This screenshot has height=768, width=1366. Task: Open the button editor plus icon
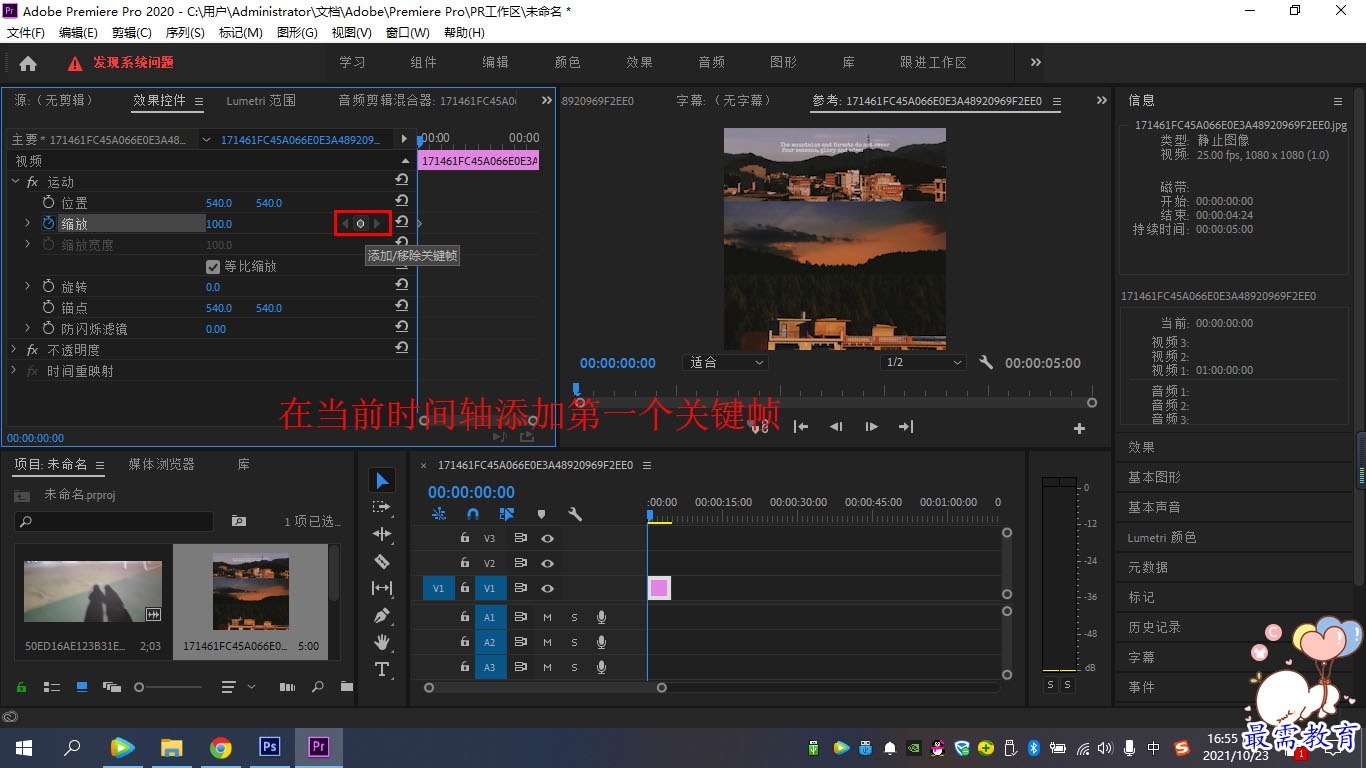point(1079,428)
